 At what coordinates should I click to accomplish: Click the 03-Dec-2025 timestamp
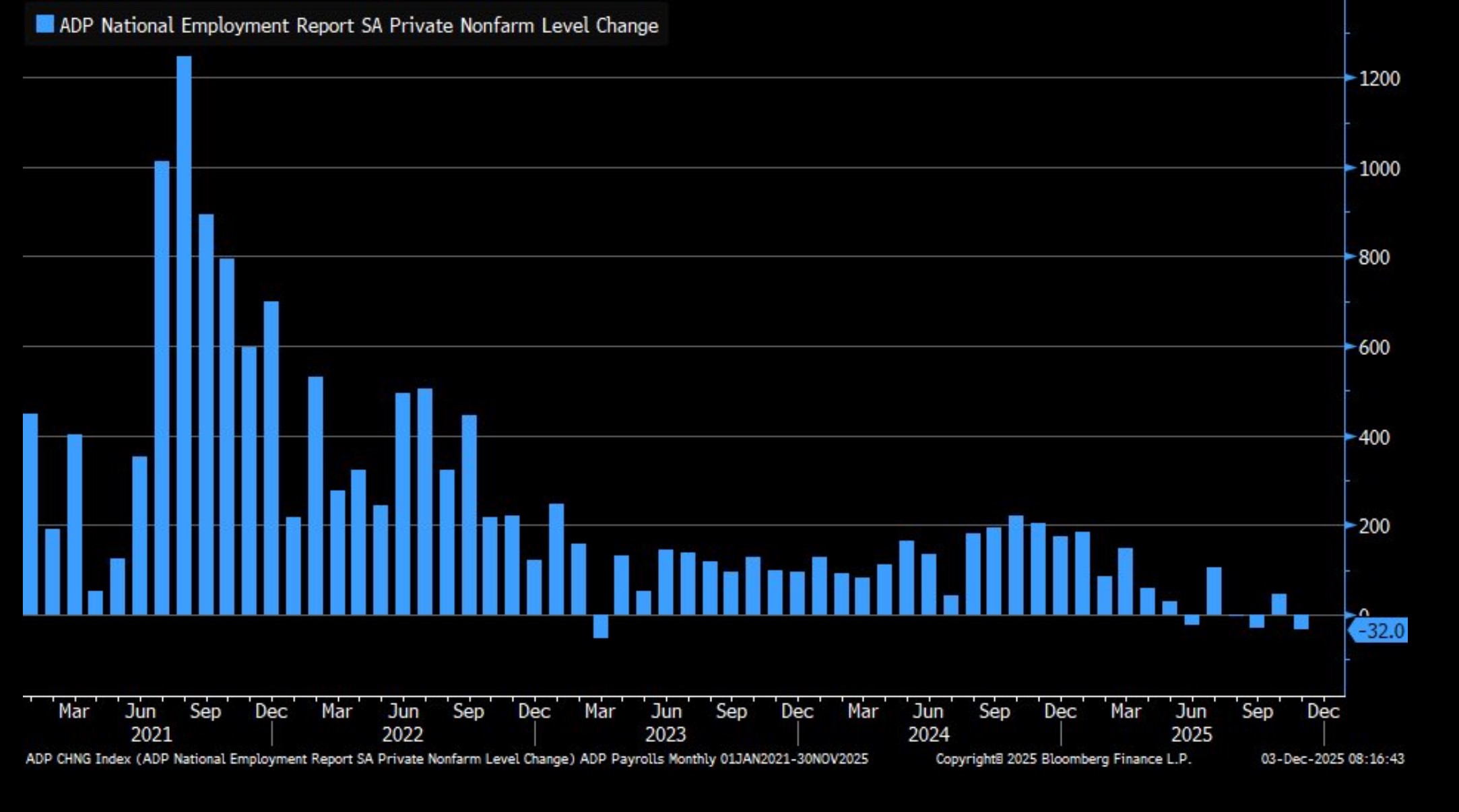tap(1332, 759)
